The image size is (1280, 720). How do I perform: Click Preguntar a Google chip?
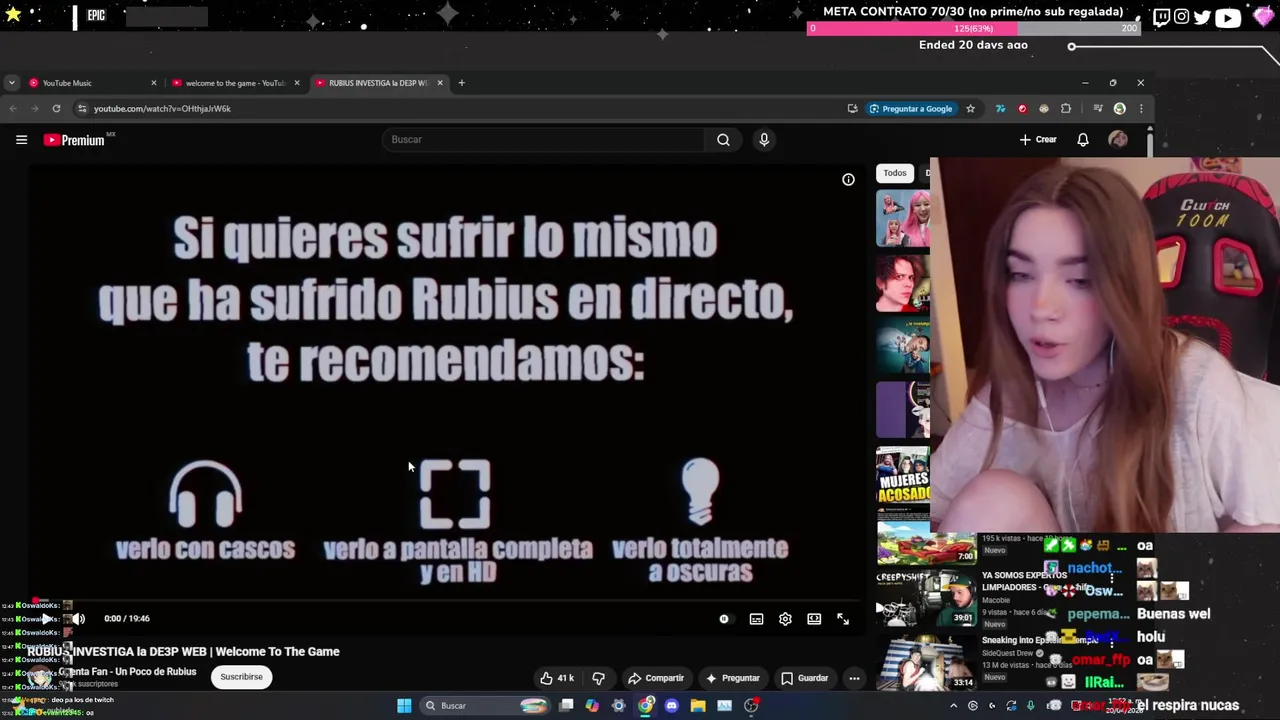(x=910, y=108)
